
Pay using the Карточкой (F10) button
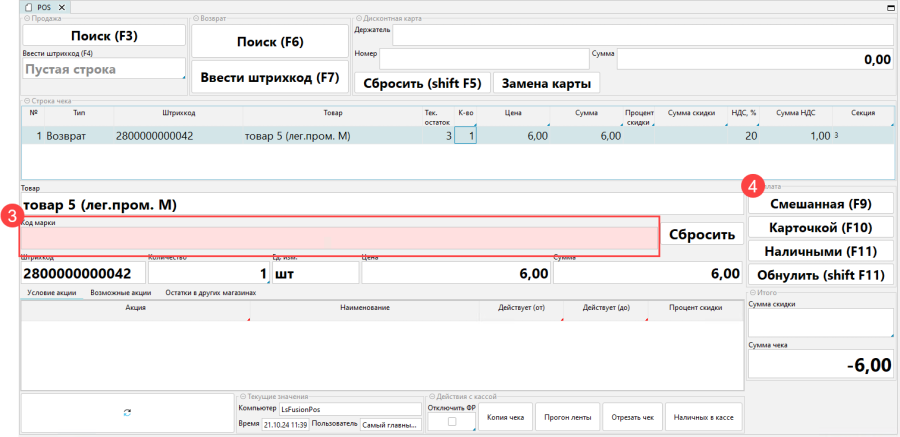coord(819,227)
